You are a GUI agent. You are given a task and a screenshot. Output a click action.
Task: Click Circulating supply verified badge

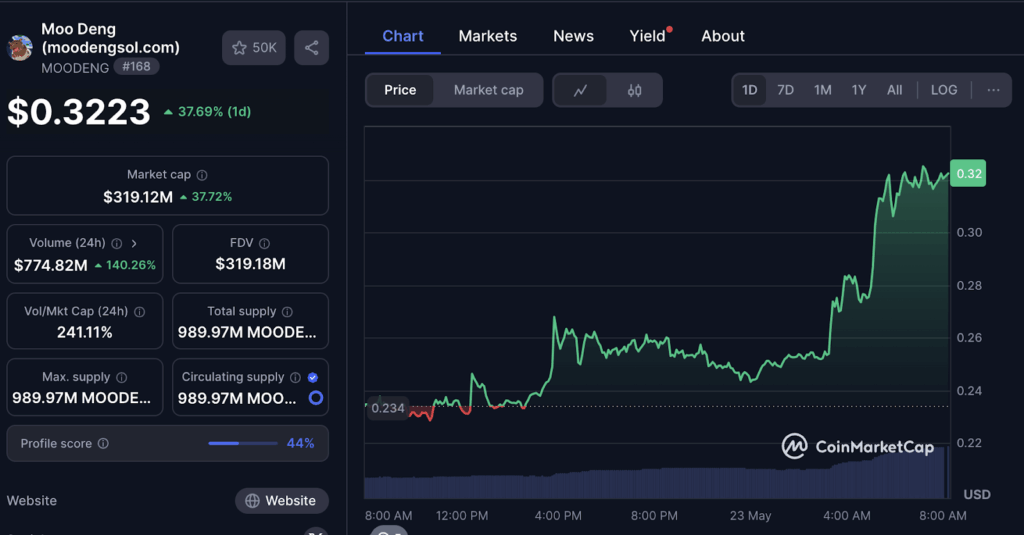coord(313,377)
